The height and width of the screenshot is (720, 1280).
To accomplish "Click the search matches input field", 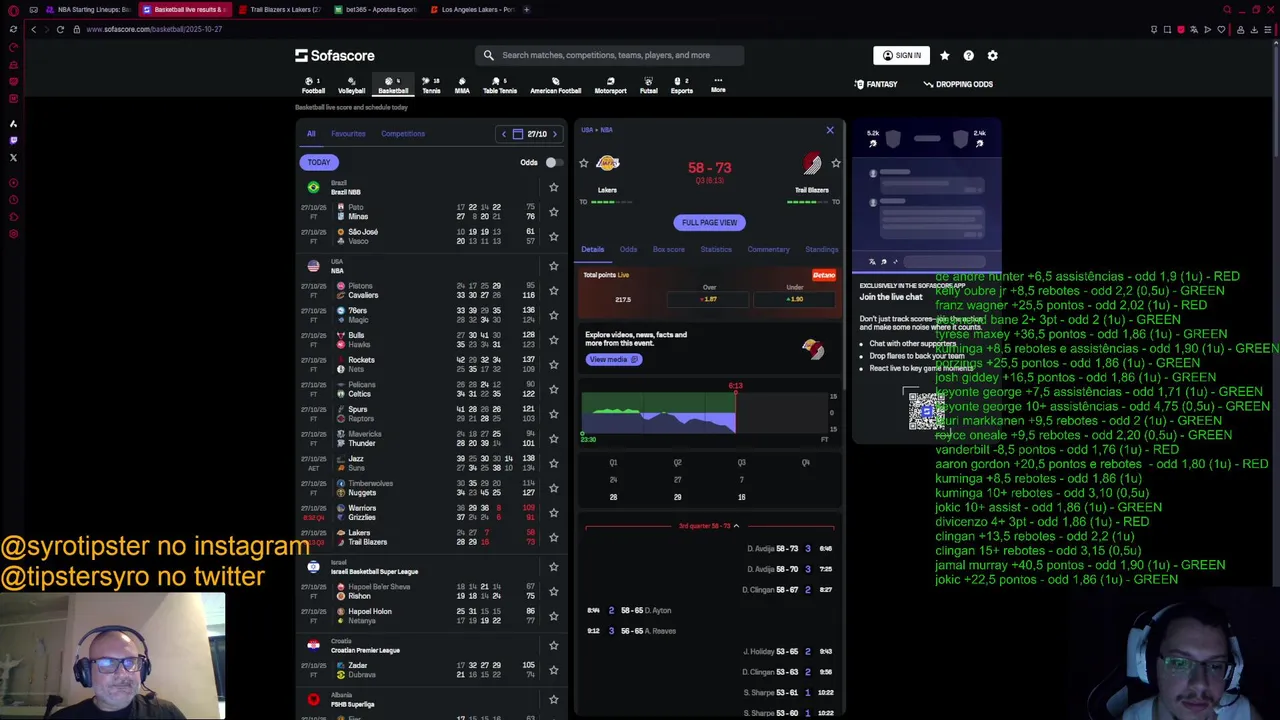I will click(x=610, y=56).
